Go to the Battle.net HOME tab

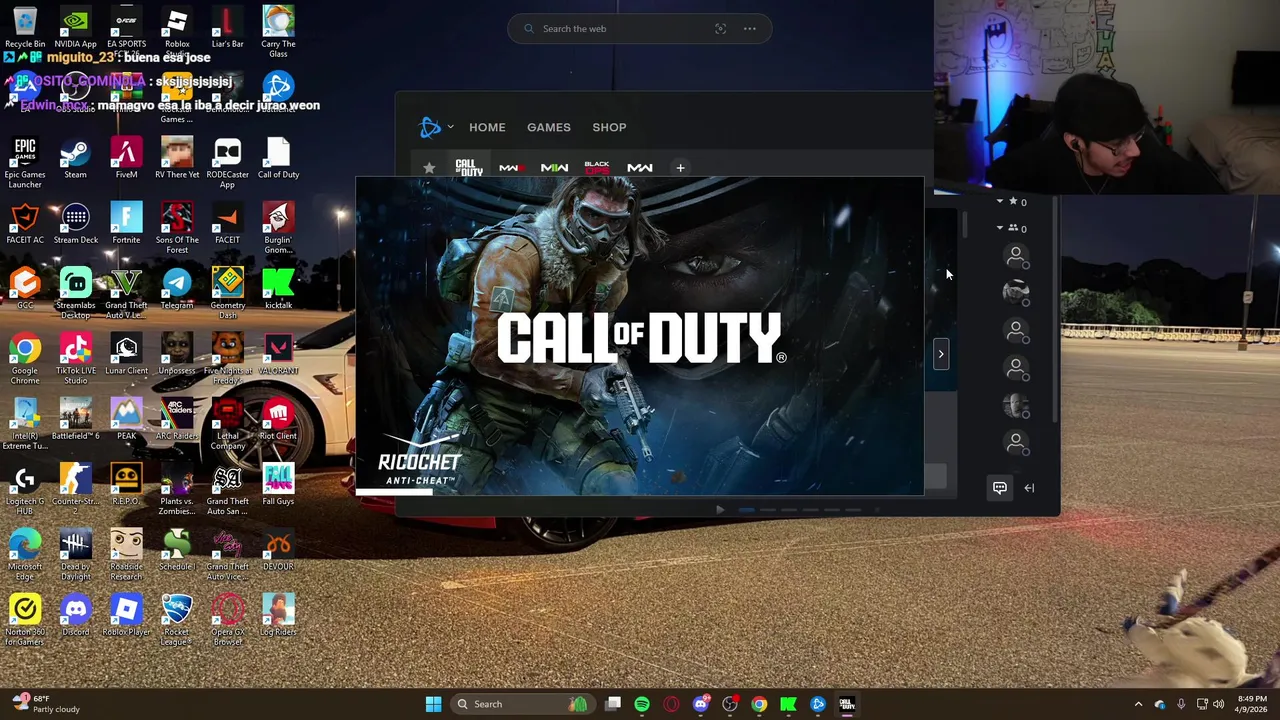tap(487, 127)
